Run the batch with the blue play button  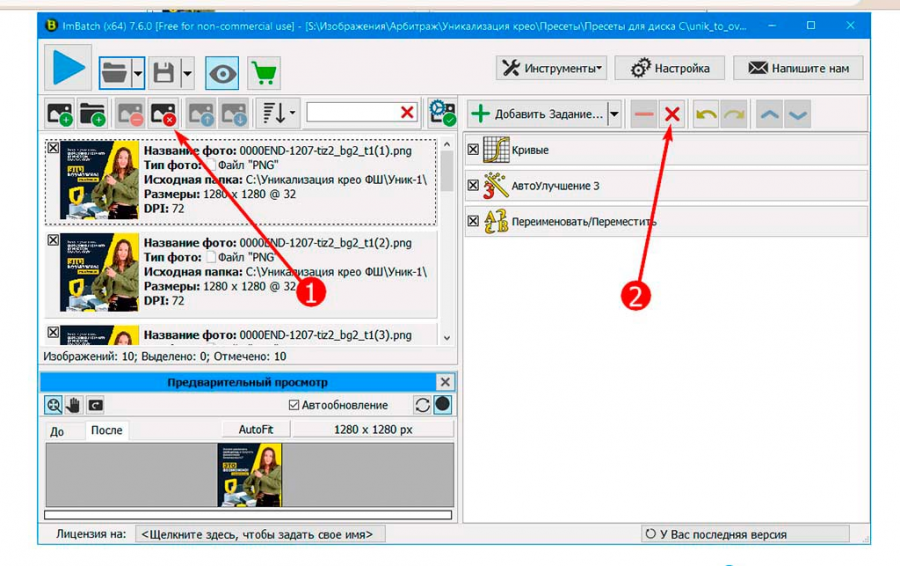point(68,68)
